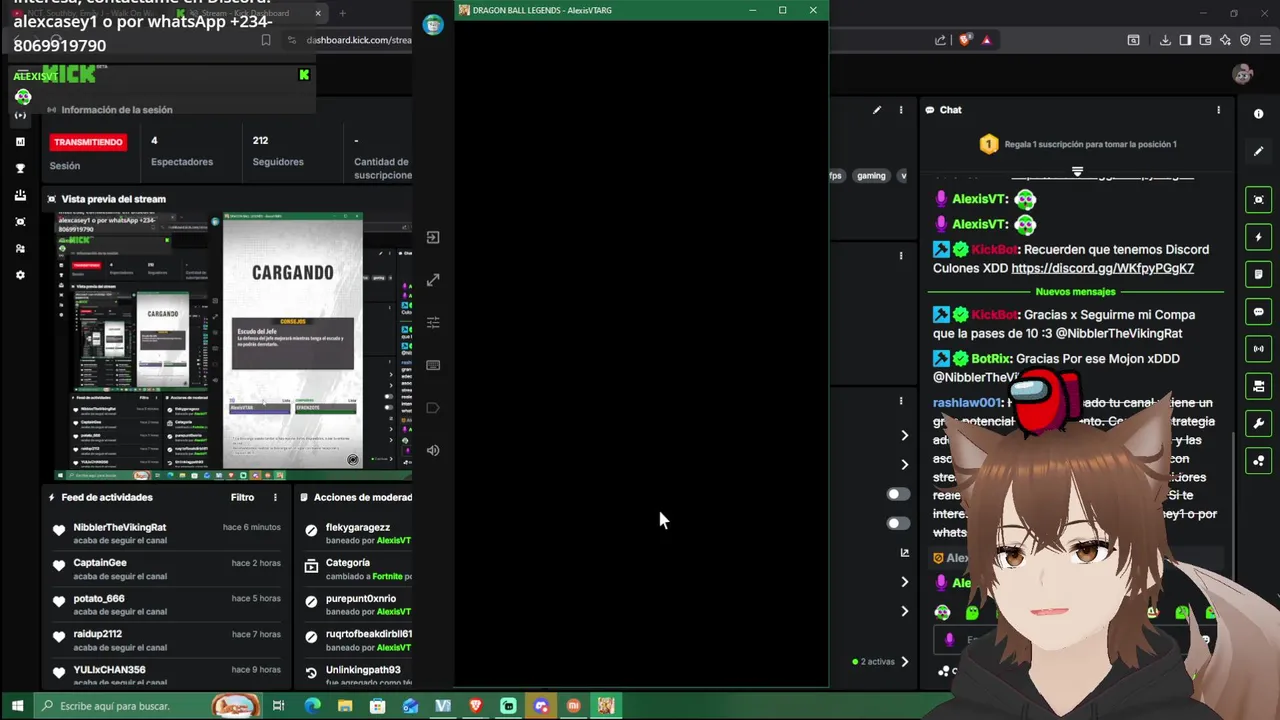Screen dimensions: 1280x720
Task: Open the Filtro dropdown in activity feed
Action: 243,497
